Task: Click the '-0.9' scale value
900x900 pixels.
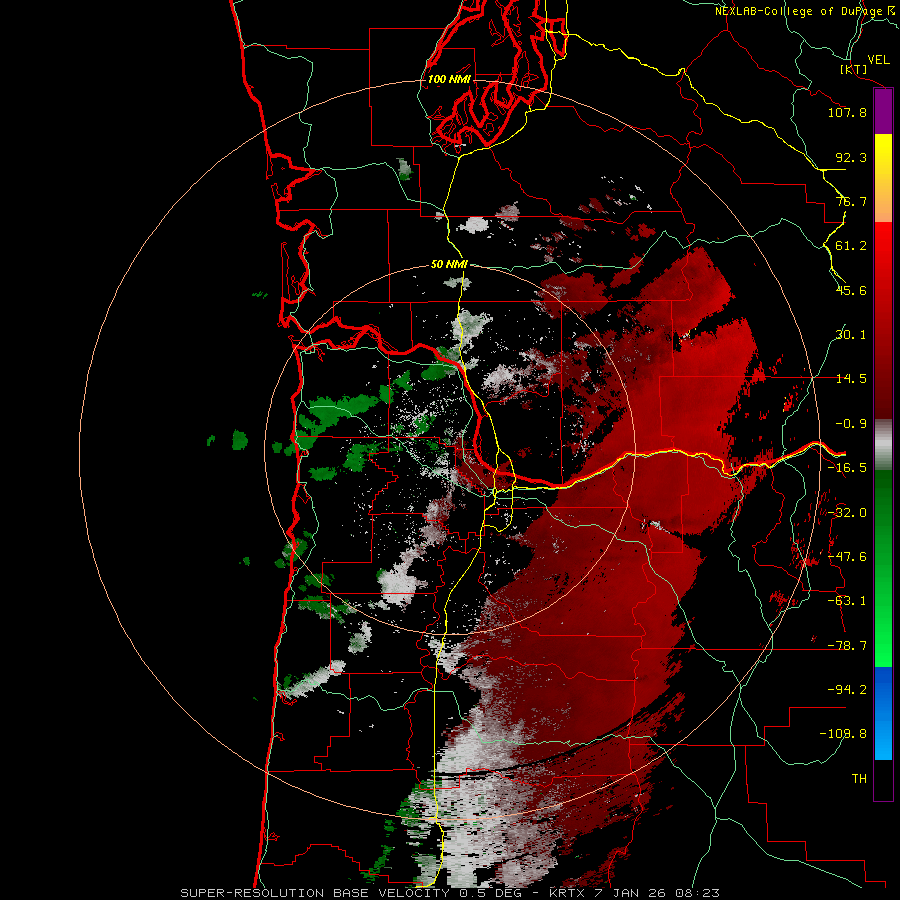Action: pos(851,424)
